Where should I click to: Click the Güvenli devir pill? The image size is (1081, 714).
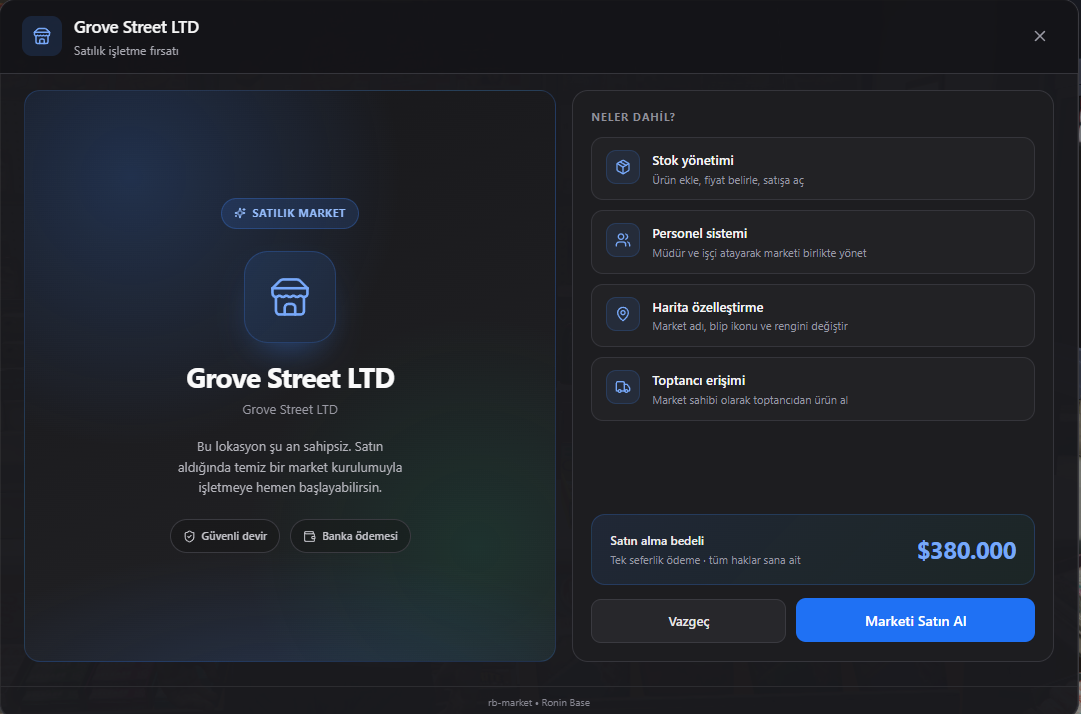[225, 536]
